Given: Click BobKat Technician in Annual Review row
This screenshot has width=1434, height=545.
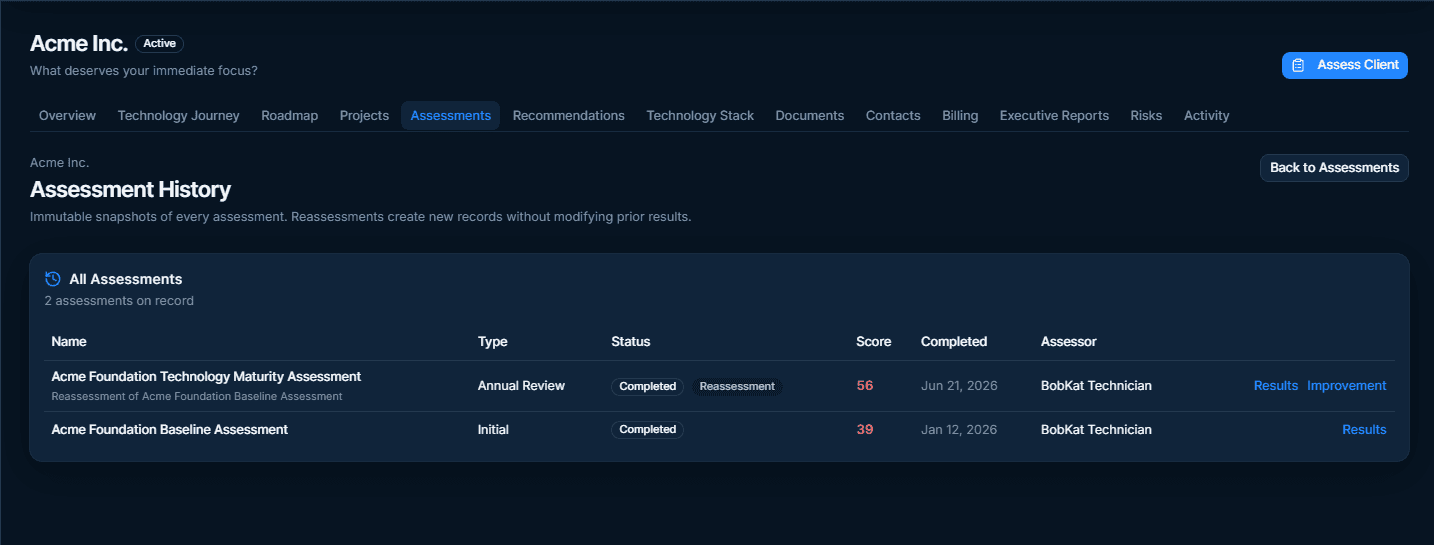Looking at the screenshot, I should point(1096,386).
